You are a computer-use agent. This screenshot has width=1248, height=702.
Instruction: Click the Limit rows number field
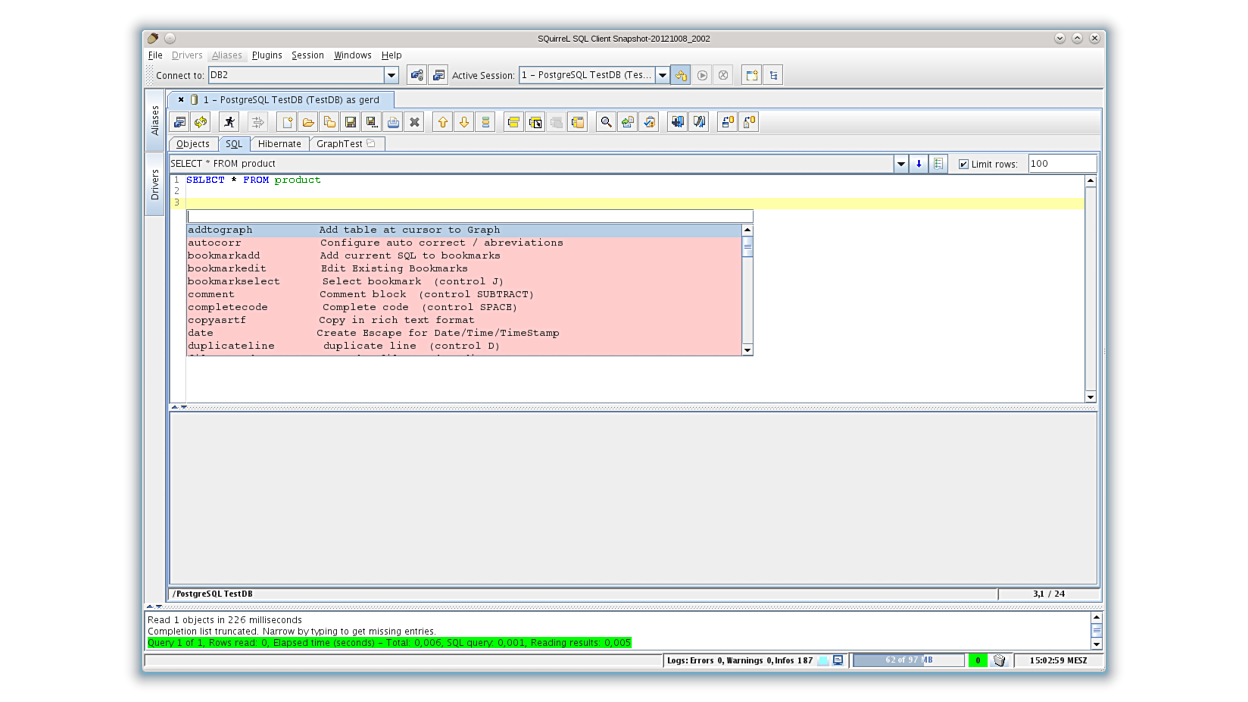pos(1061,164)
